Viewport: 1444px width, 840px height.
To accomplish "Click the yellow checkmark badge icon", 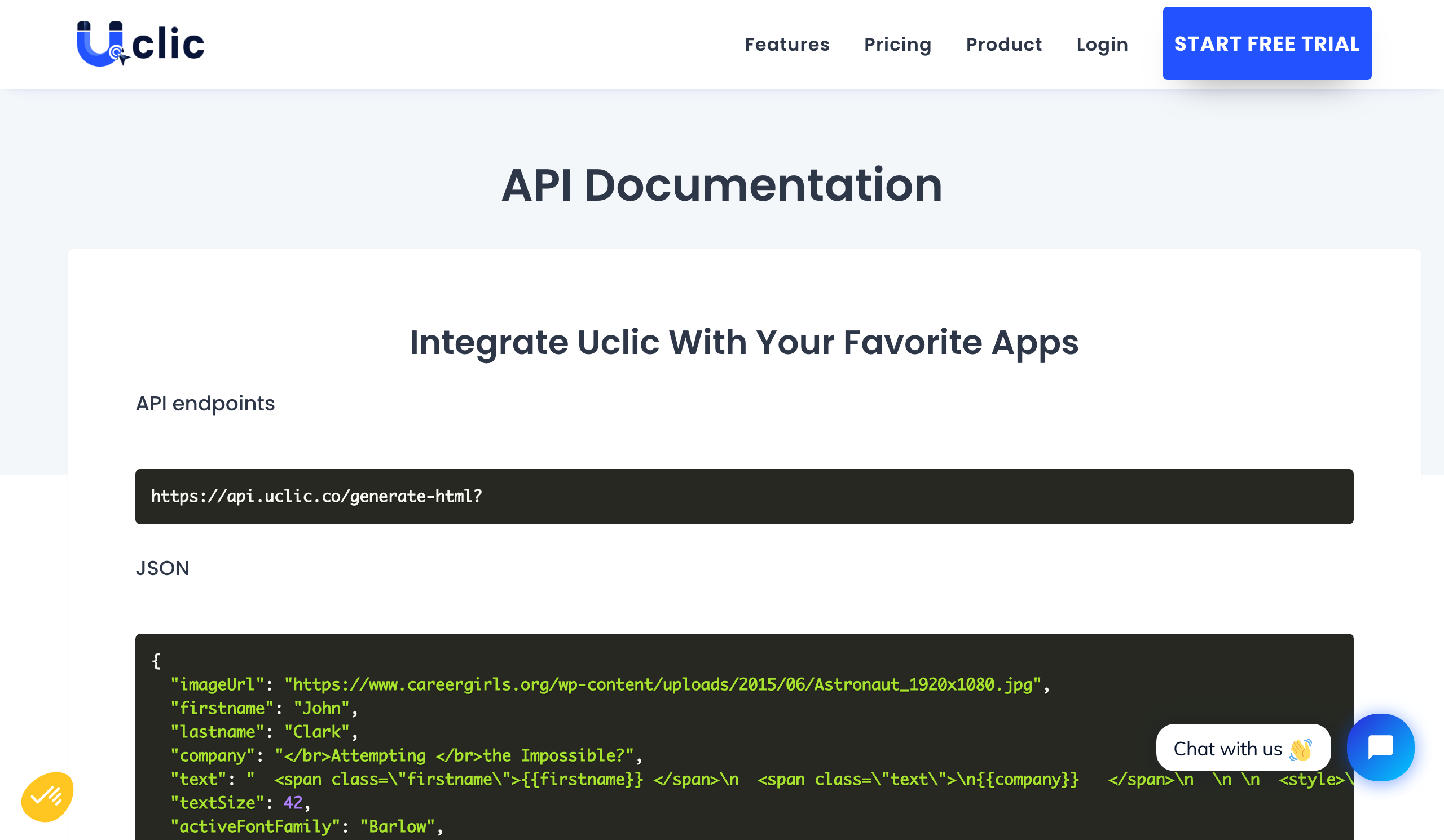I will [47, 797].
